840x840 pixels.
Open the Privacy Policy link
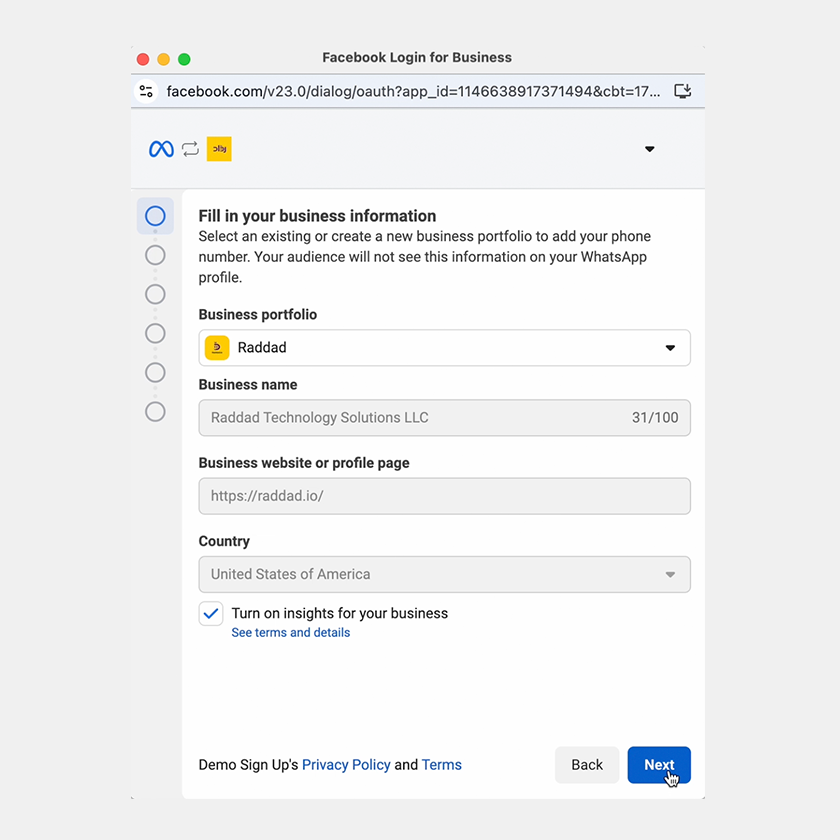[x=346, y=765]
